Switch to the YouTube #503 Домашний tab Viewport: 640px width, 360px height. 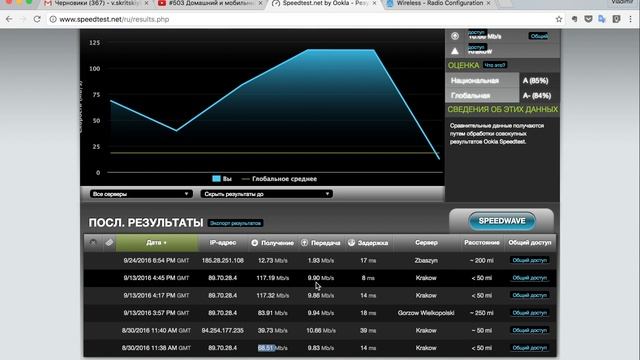click(210, 3)
